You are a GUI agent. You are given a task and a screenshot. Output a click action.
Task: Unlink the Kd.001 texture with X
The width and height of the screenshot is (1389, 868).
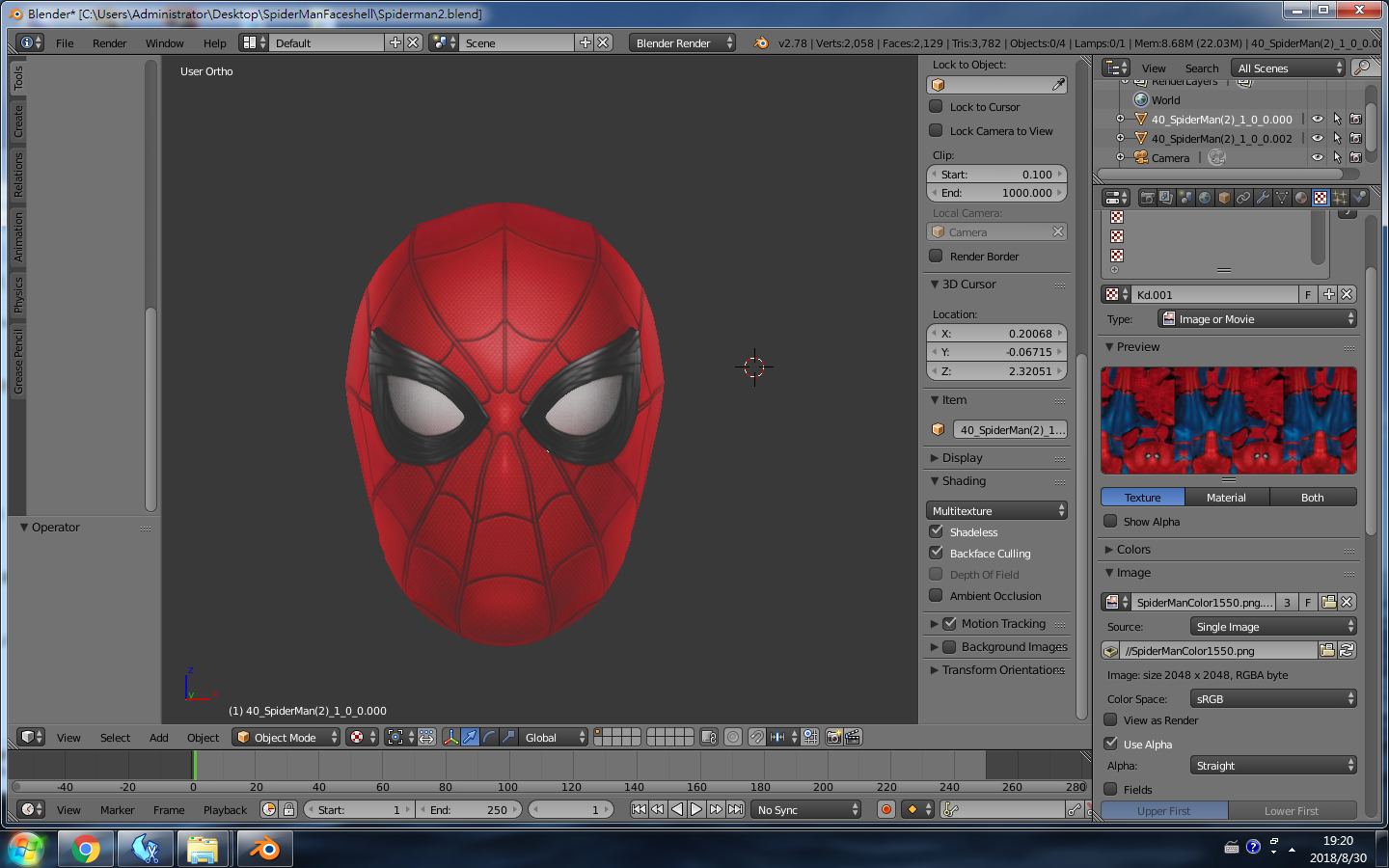click(1348, 294)
